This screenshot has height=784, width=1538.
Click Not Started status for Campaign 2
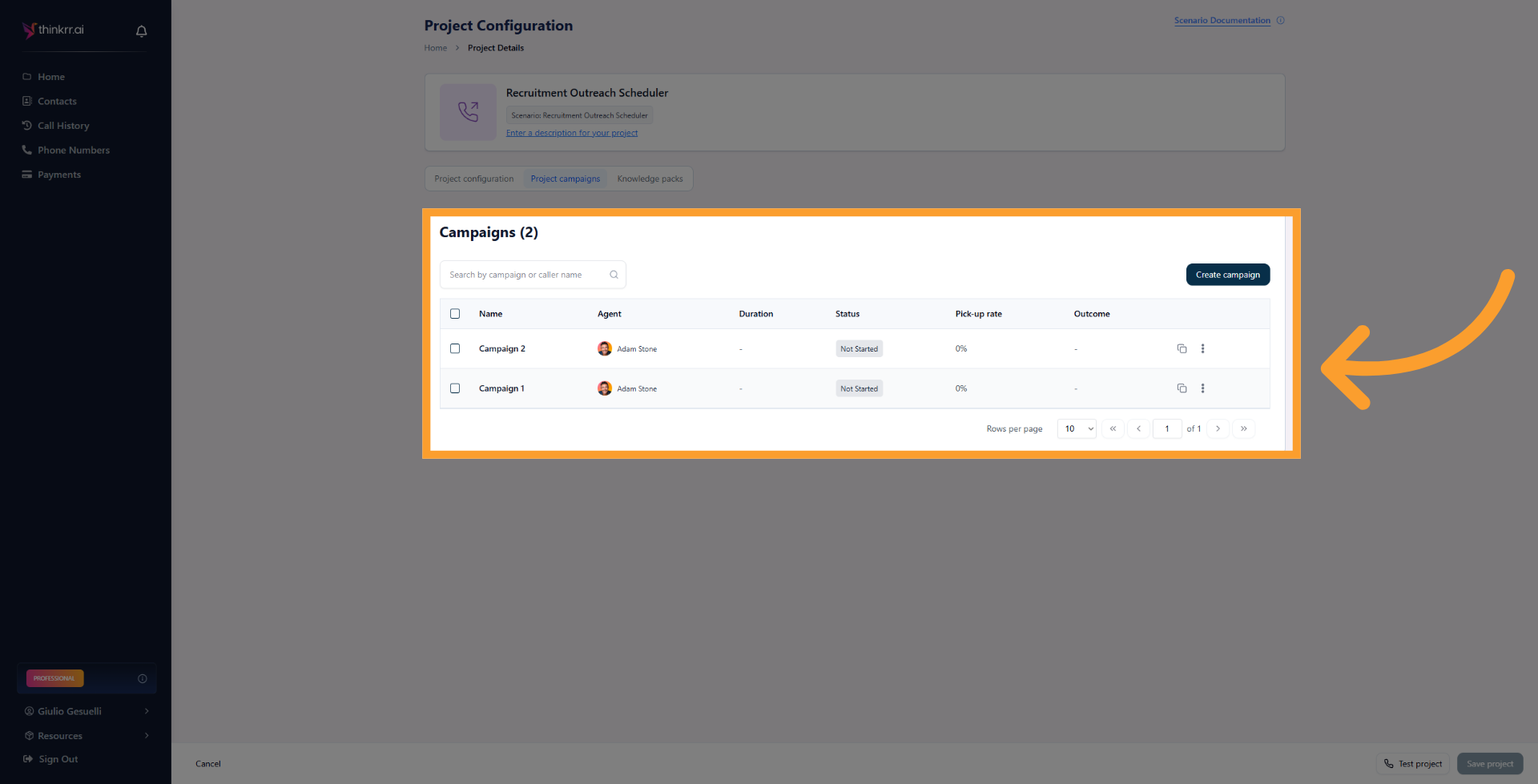[859, 349]
